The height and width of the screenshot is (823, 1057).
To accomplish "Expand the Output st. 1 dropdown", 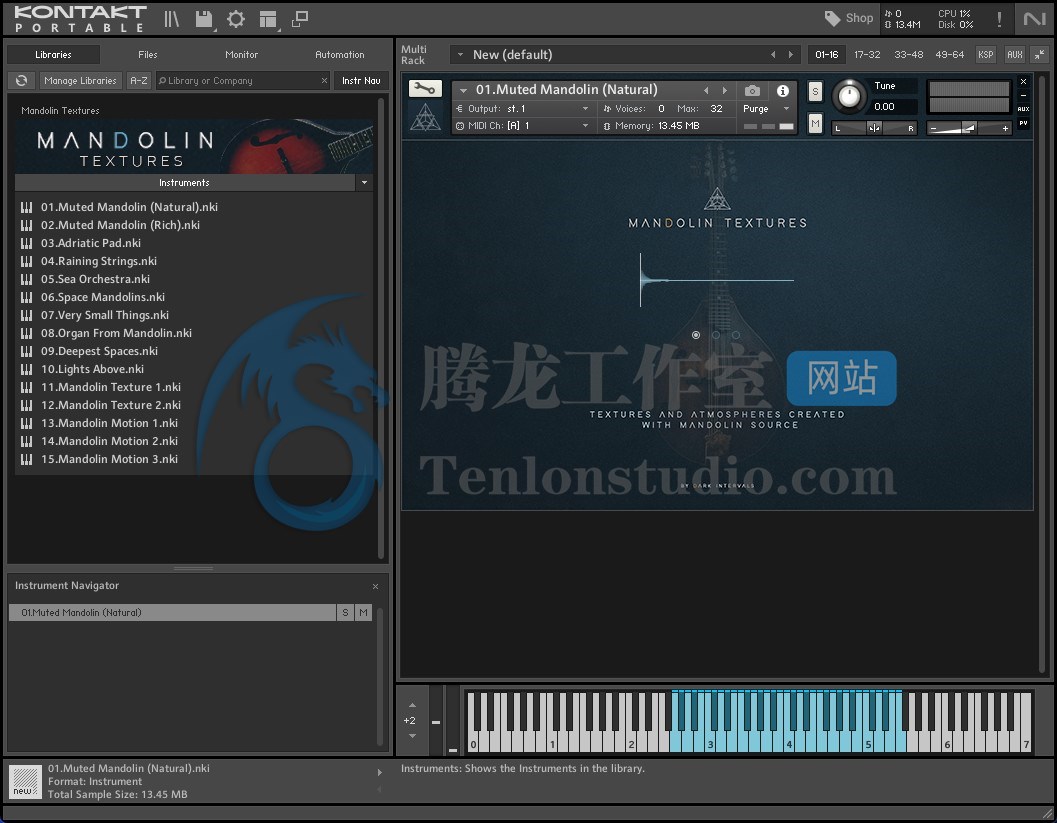I will [586, 109].
